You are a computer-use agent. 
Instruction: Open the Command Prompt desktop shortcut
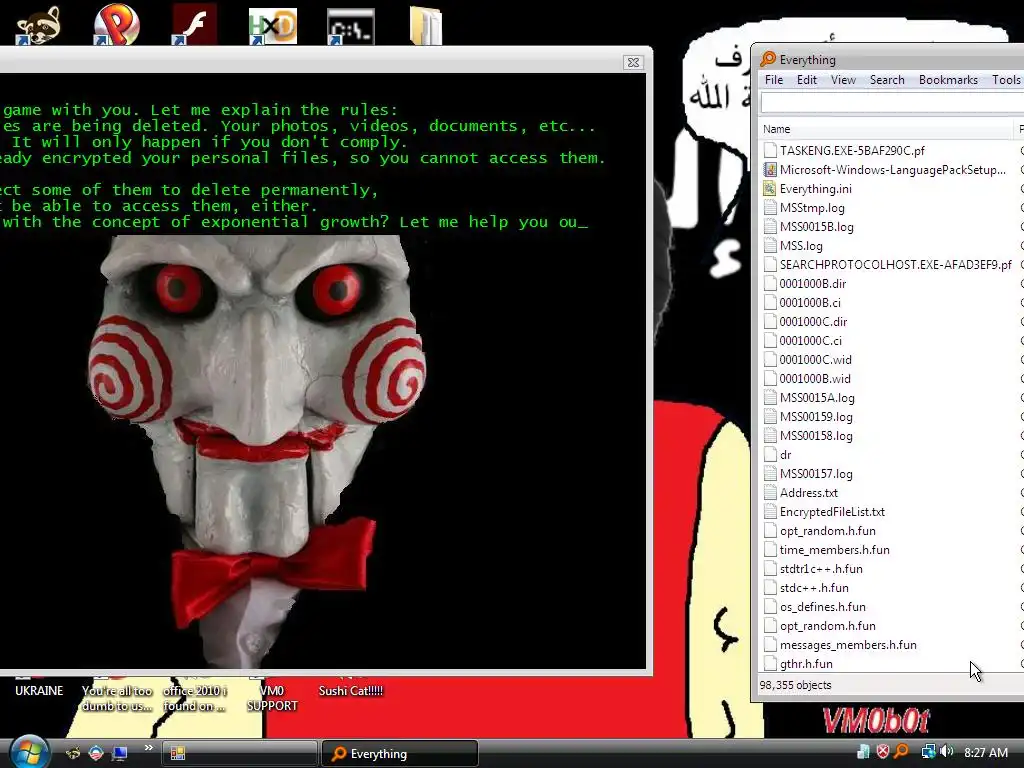(x=351, y=26)
